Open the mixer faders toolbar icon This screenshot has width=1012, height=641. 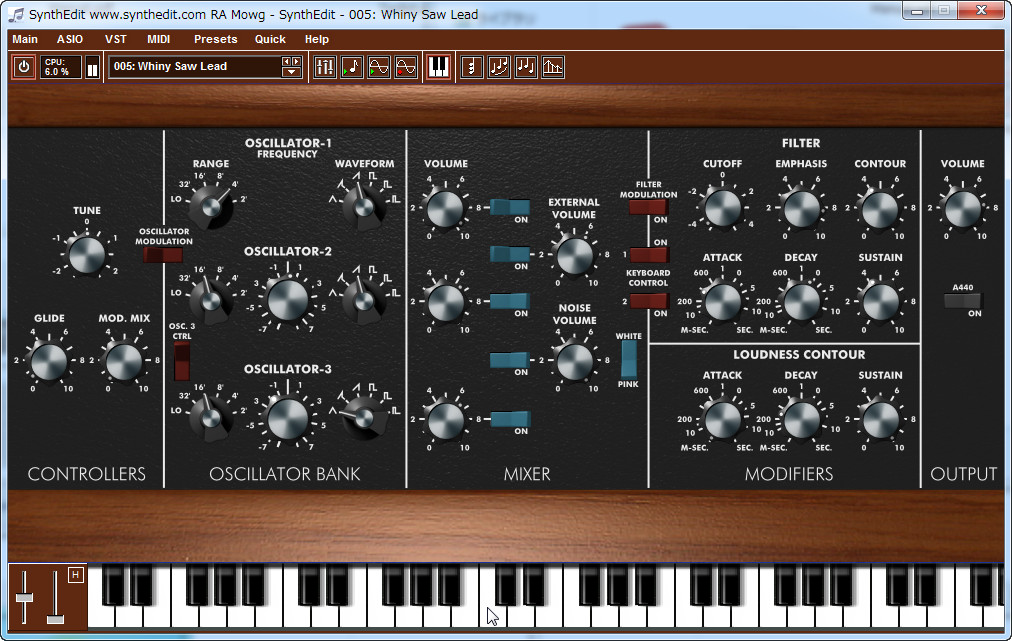click(x=325, y=66)
